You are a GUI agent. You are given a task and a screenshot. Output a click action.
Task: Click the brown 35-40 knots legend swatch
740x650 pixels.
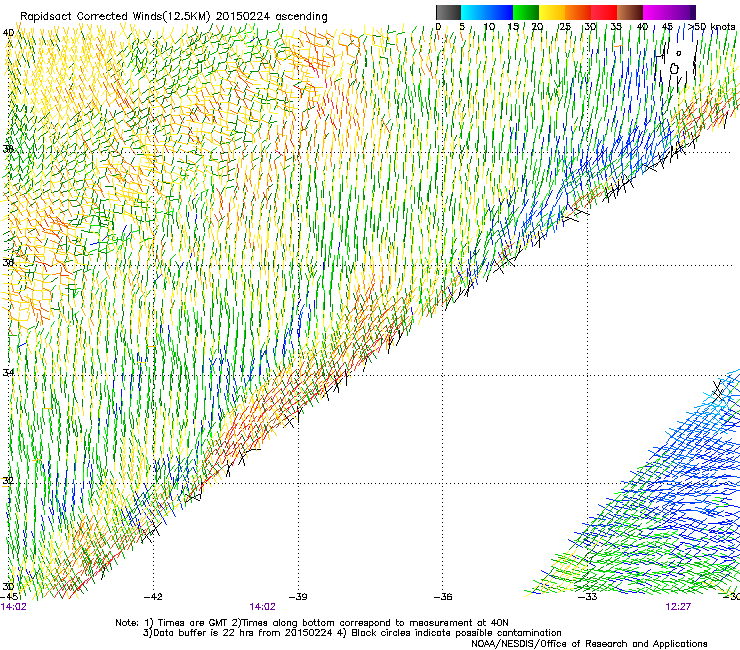pos(630,12)
